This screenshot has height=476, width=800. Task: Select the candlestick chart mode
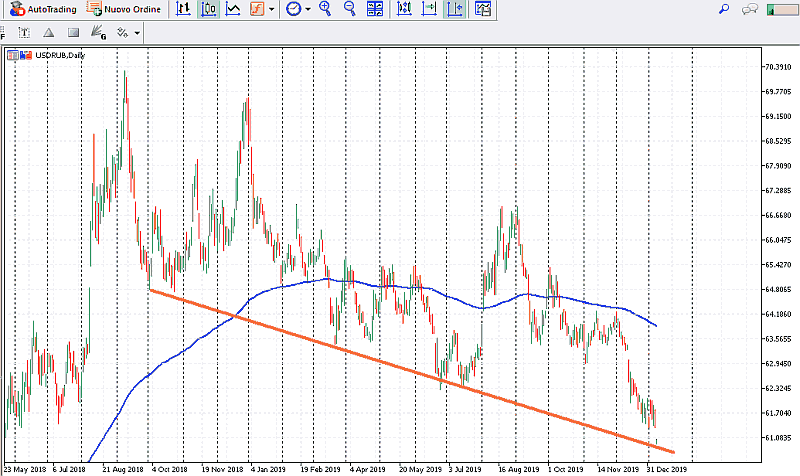click(x=209, y=9)
